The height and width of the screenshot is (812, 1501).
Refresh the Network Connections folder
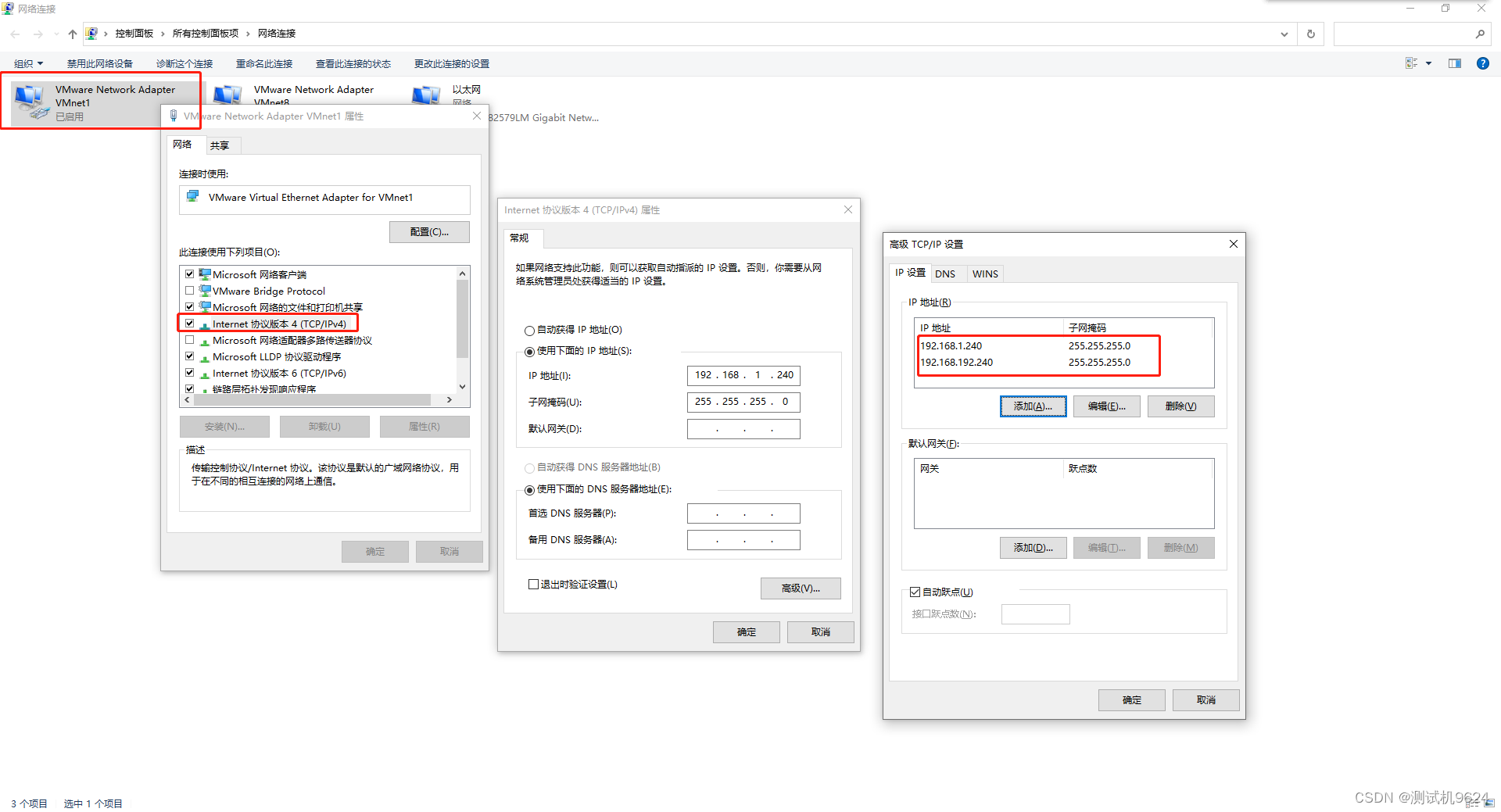1311,34
